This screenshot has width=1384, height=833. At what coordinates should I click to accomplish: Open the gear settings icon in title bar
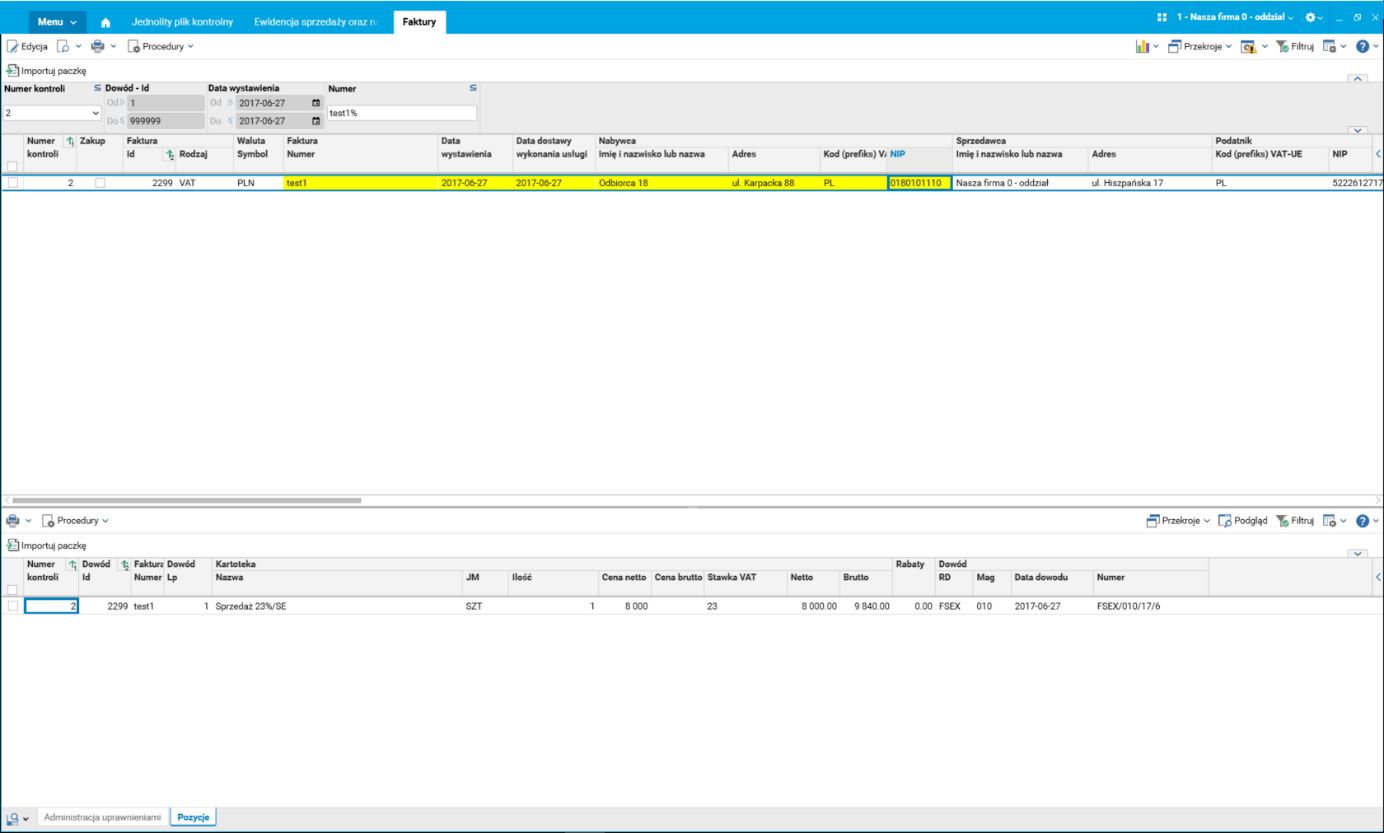[x=1311, y=17]
